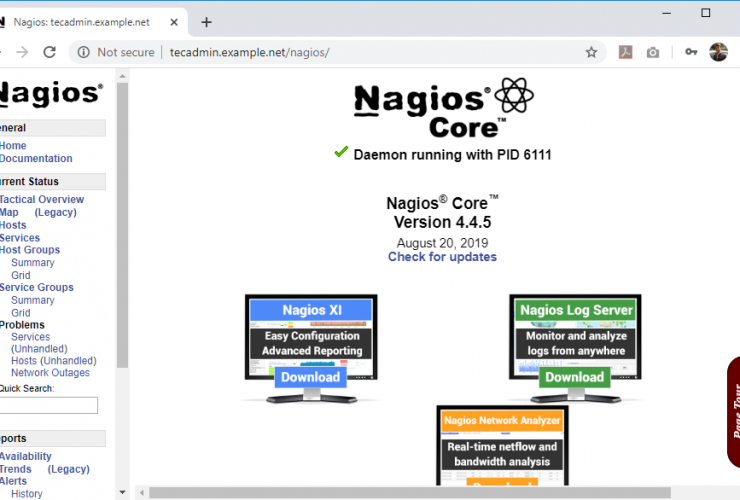Click the forward navigation arrow

click(22, 52)
